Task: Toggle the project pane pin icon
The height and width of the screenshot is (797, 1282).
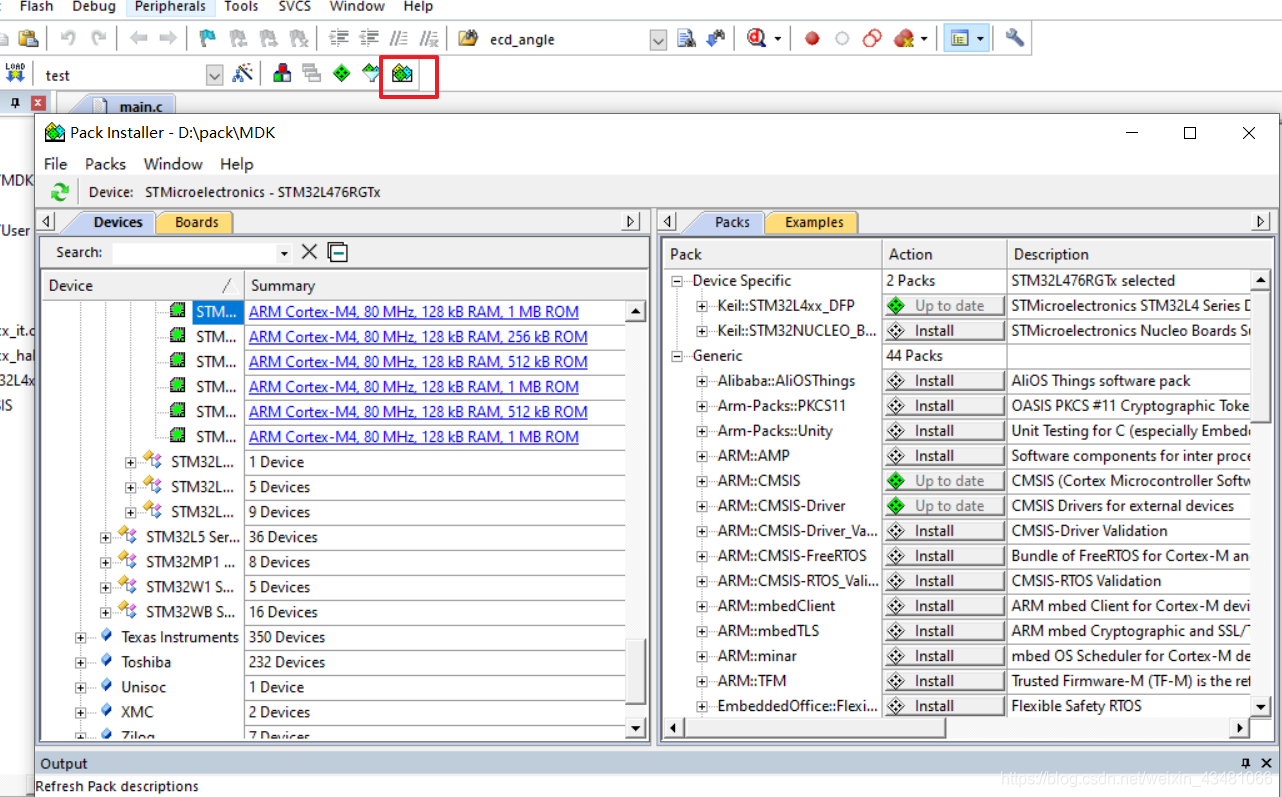Action: (x=15, y=102)
